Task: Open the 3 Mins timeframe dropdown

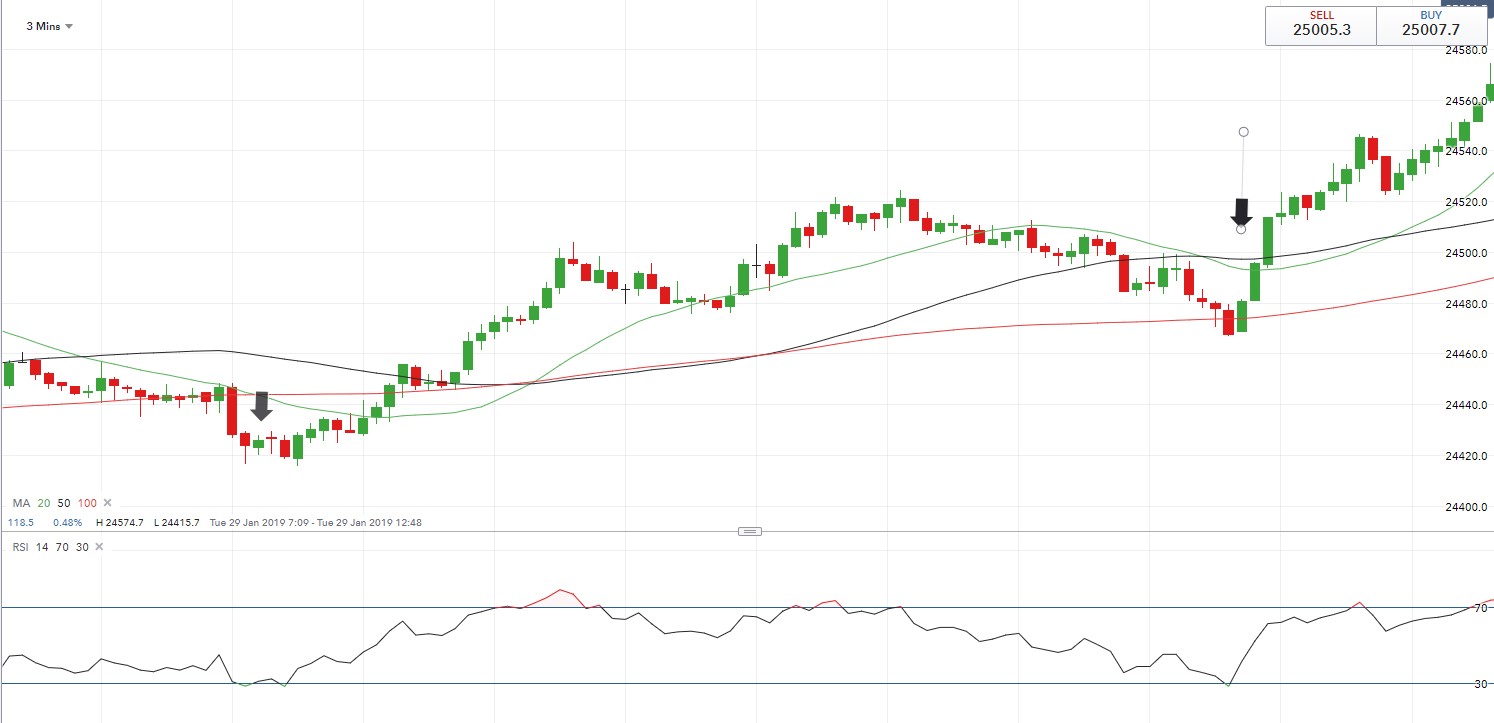Action: pos(49,26)
